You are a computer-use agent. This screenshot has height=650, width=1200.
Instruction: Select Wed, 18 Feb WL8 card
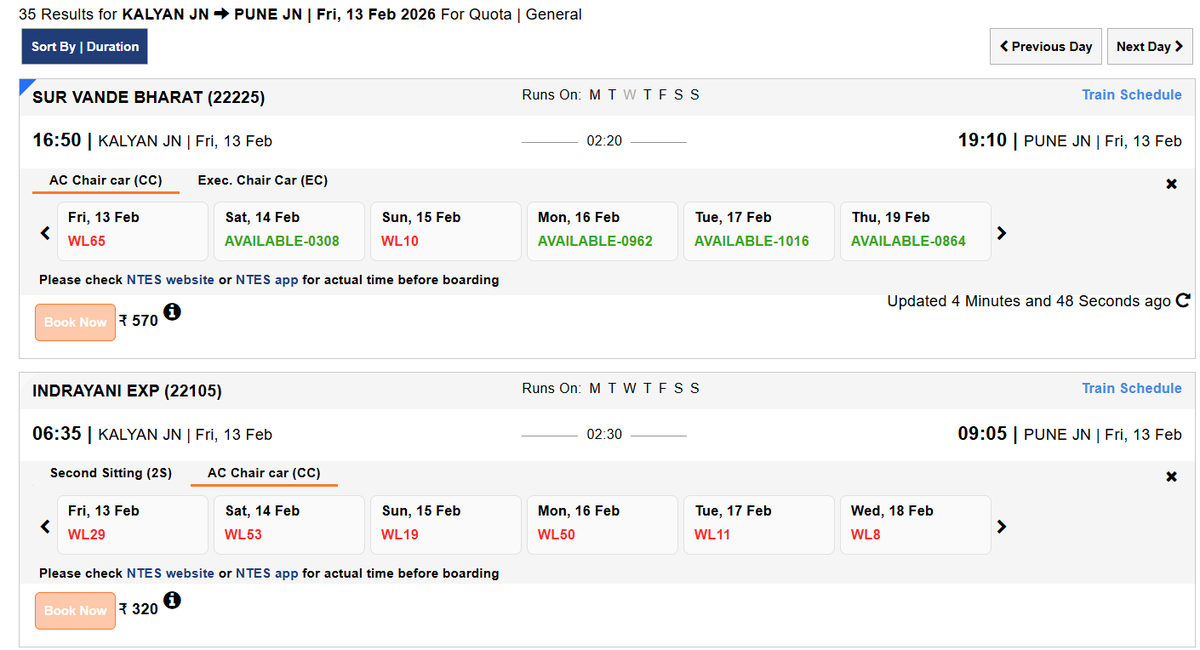click(x=916, y=524)
